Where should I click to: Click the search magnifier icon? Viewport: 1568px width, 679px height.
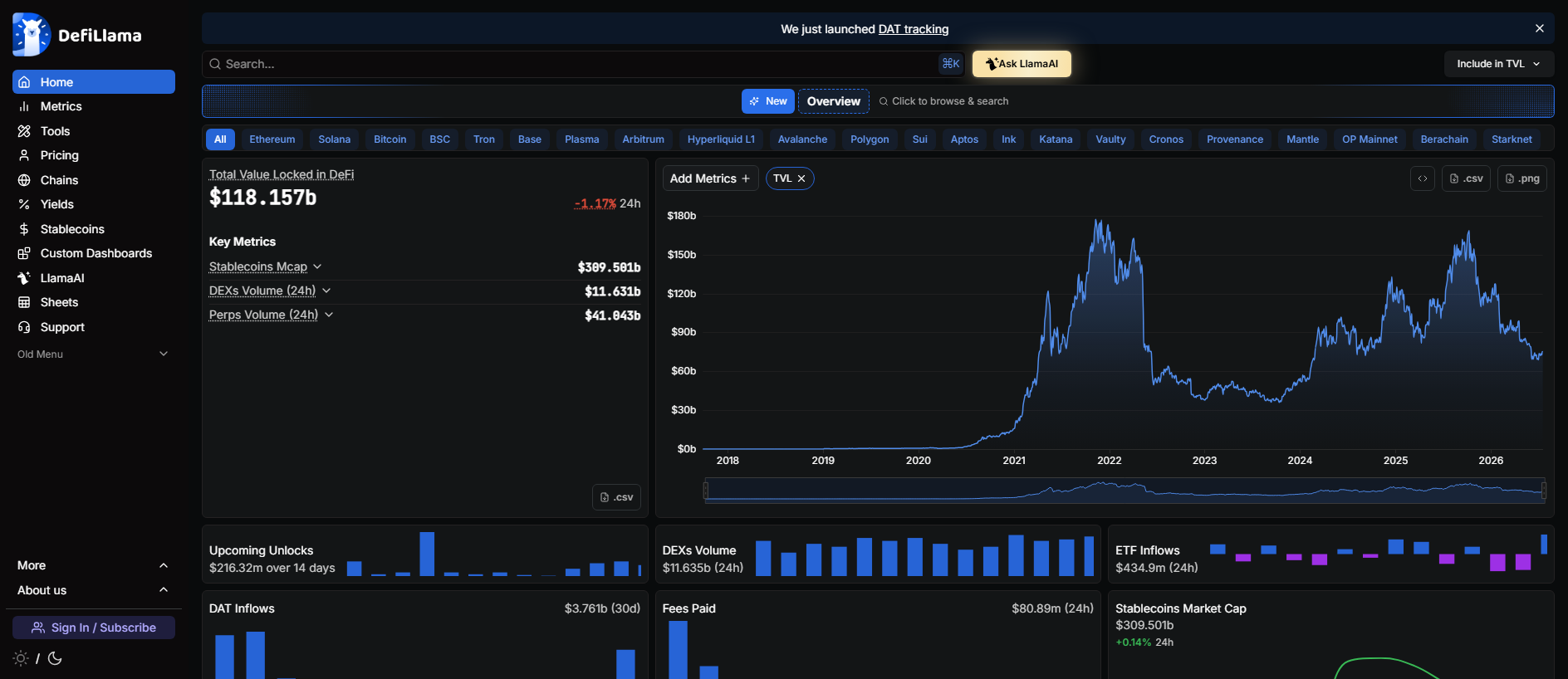tap(215, 64)
